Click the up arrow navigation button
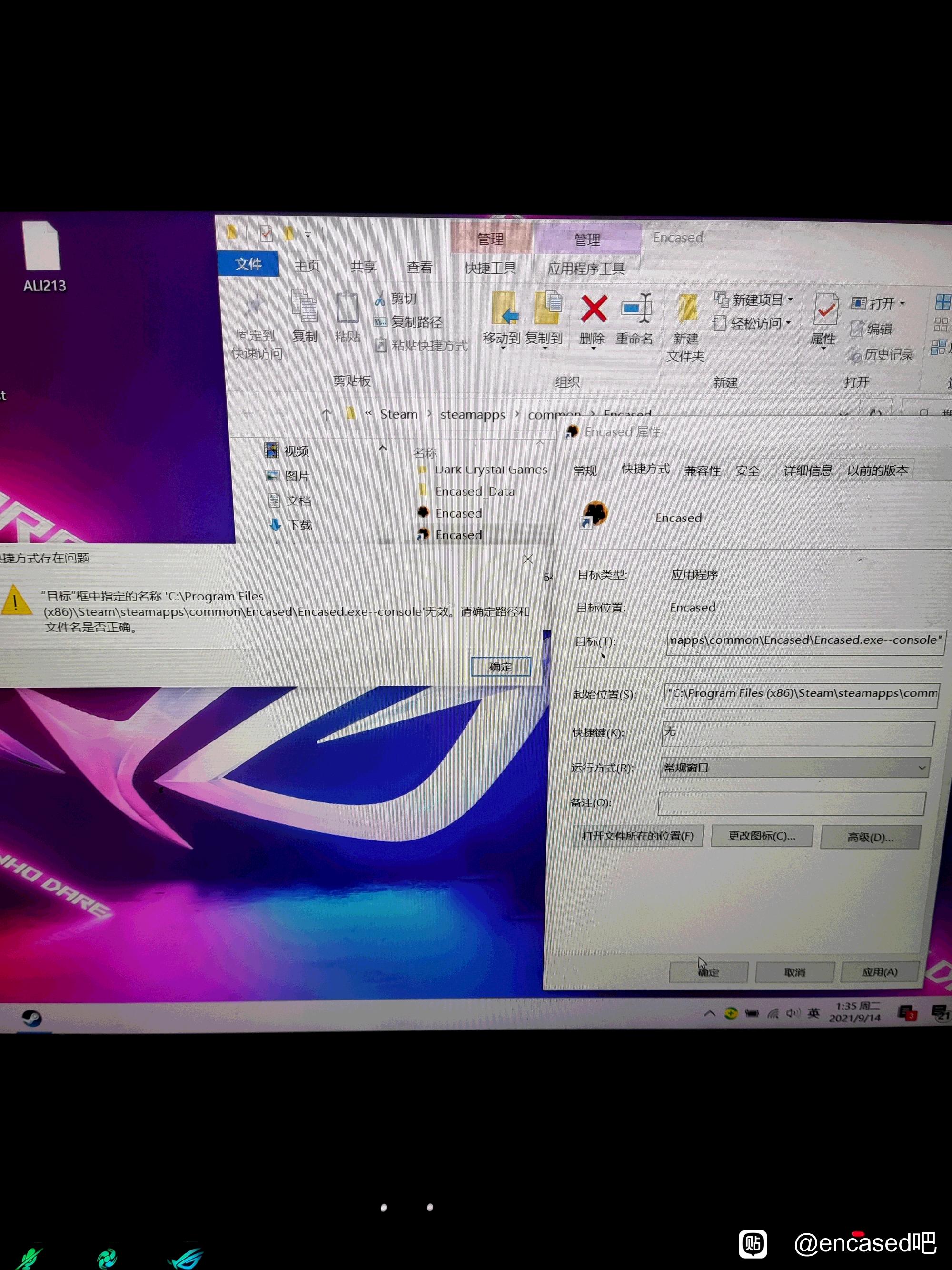Screen dimensions: 952x1270 click(327, 415)
